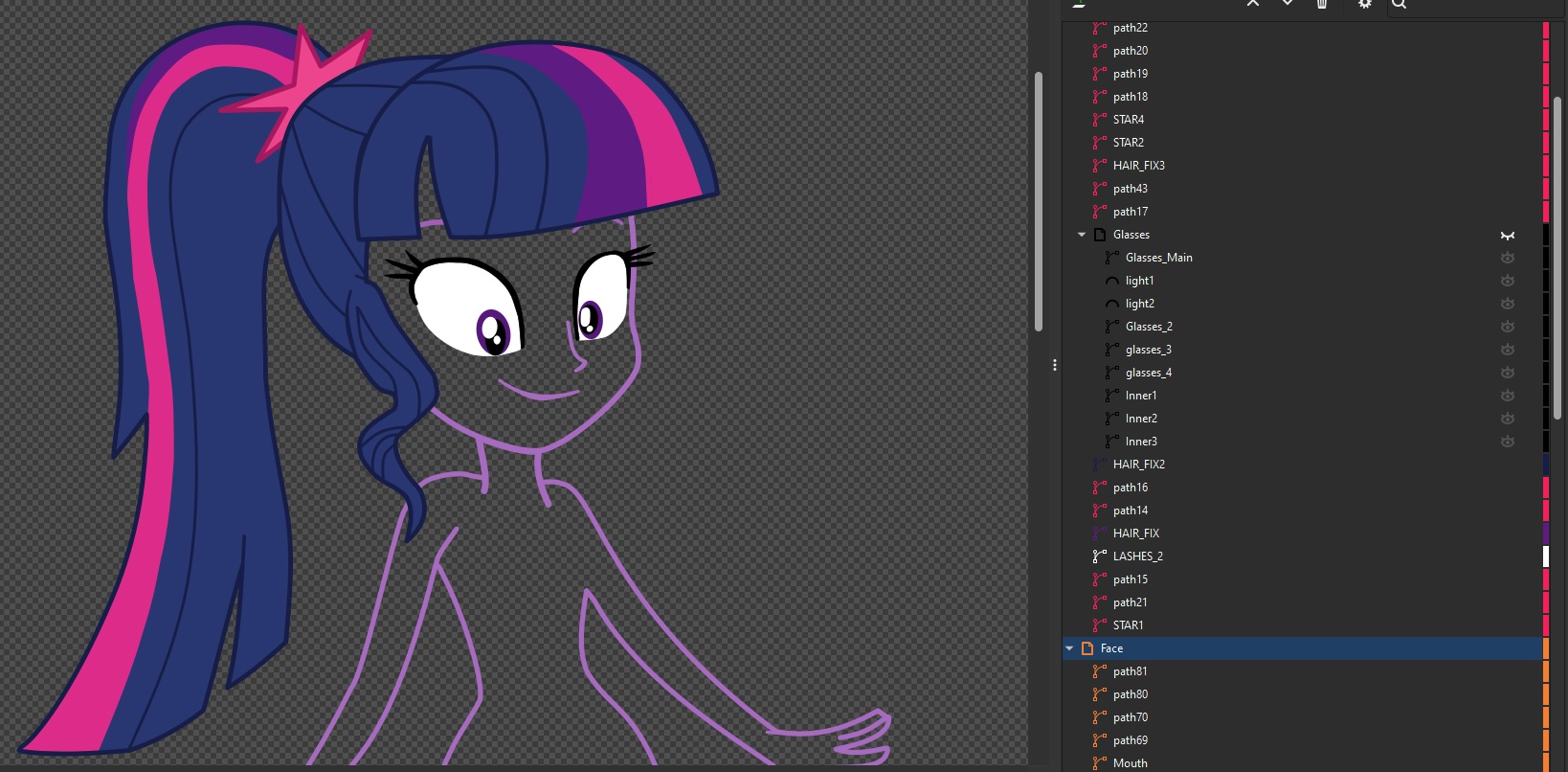Show the hidden Glasses layer
1568x772 pixels.
1508,235
